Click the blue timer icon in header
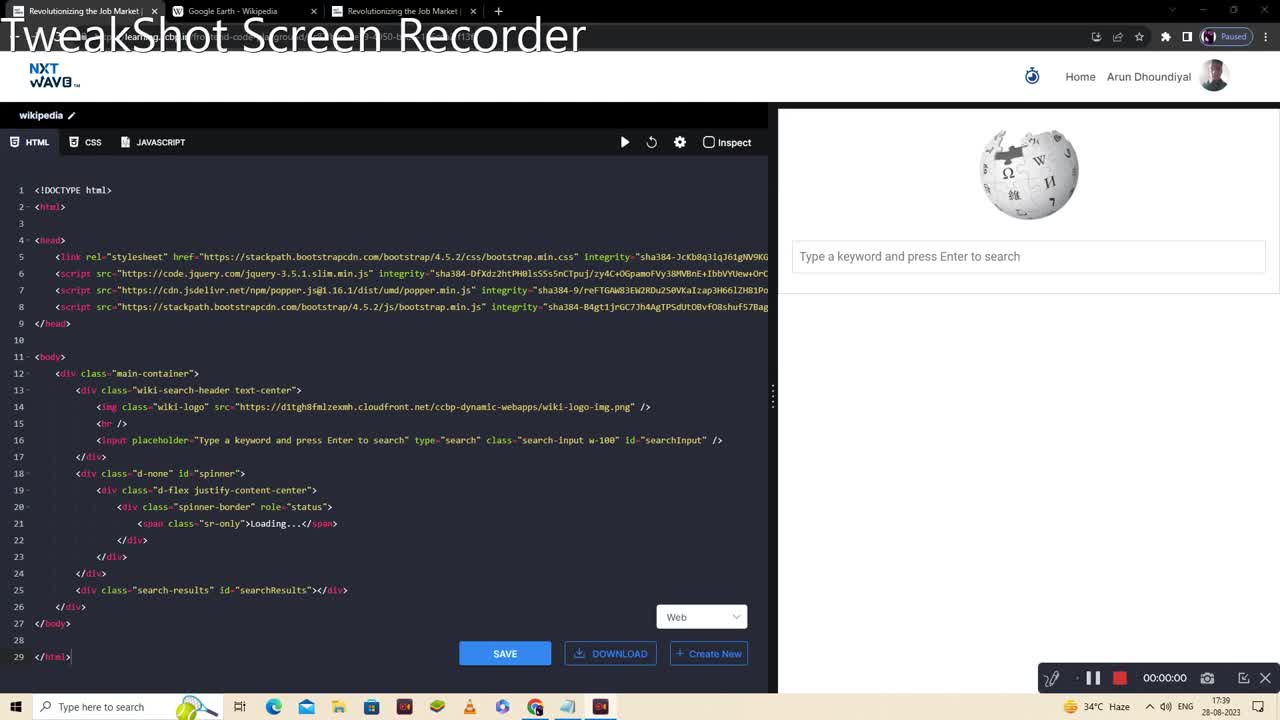 pyautogui.click(x=1032, y=76)
